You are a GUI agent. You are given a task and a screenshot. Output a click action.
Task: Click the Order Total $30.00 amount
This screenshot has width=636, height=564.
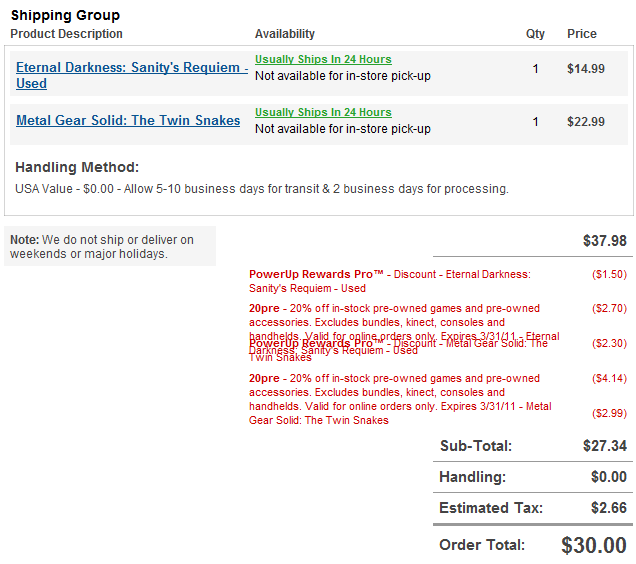point(593,545)
